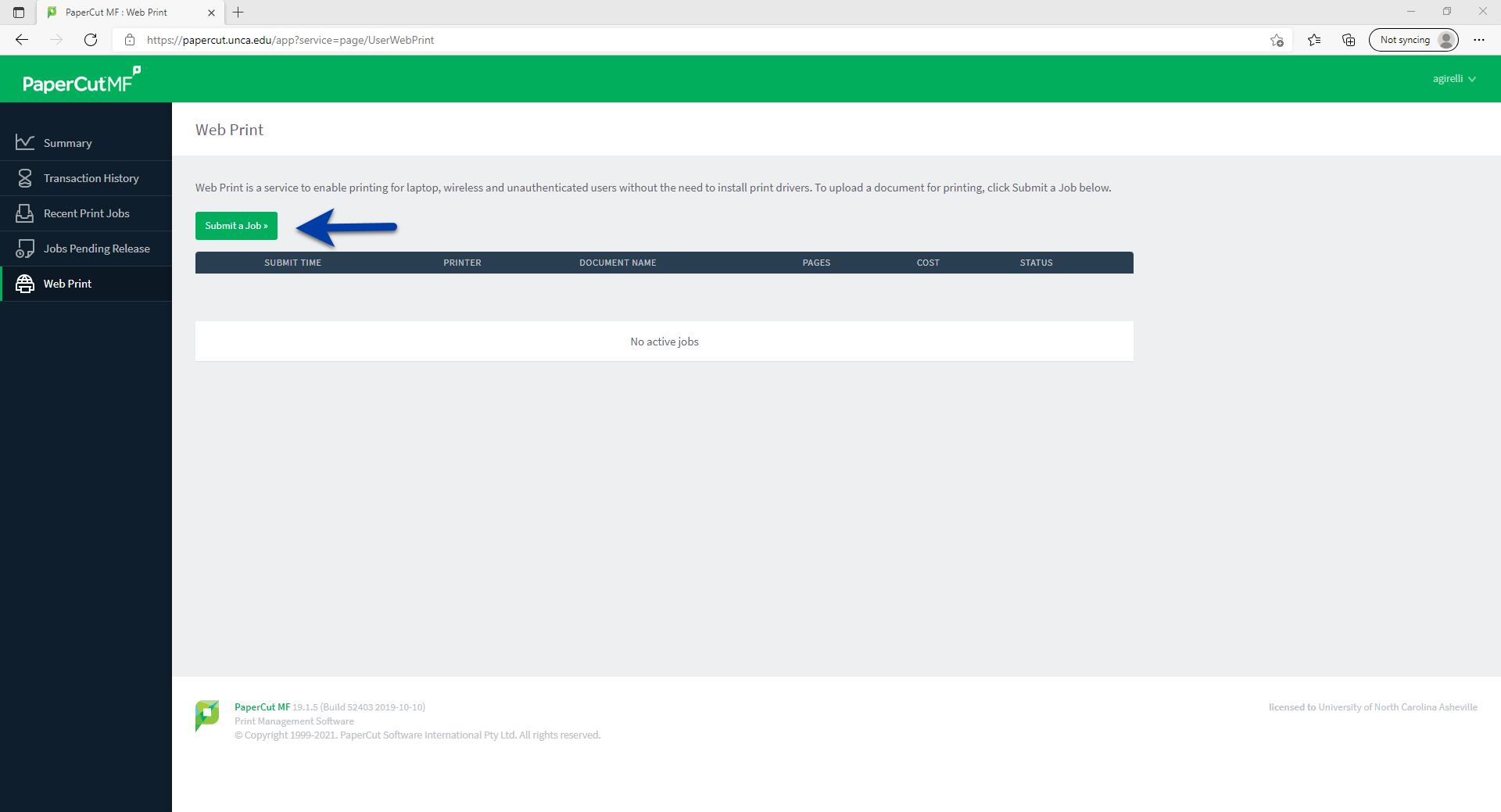The width and height of the screenshot is (1501, 812).
Task: Open the Transaction History menu item
Action: (x=91, y=178)
